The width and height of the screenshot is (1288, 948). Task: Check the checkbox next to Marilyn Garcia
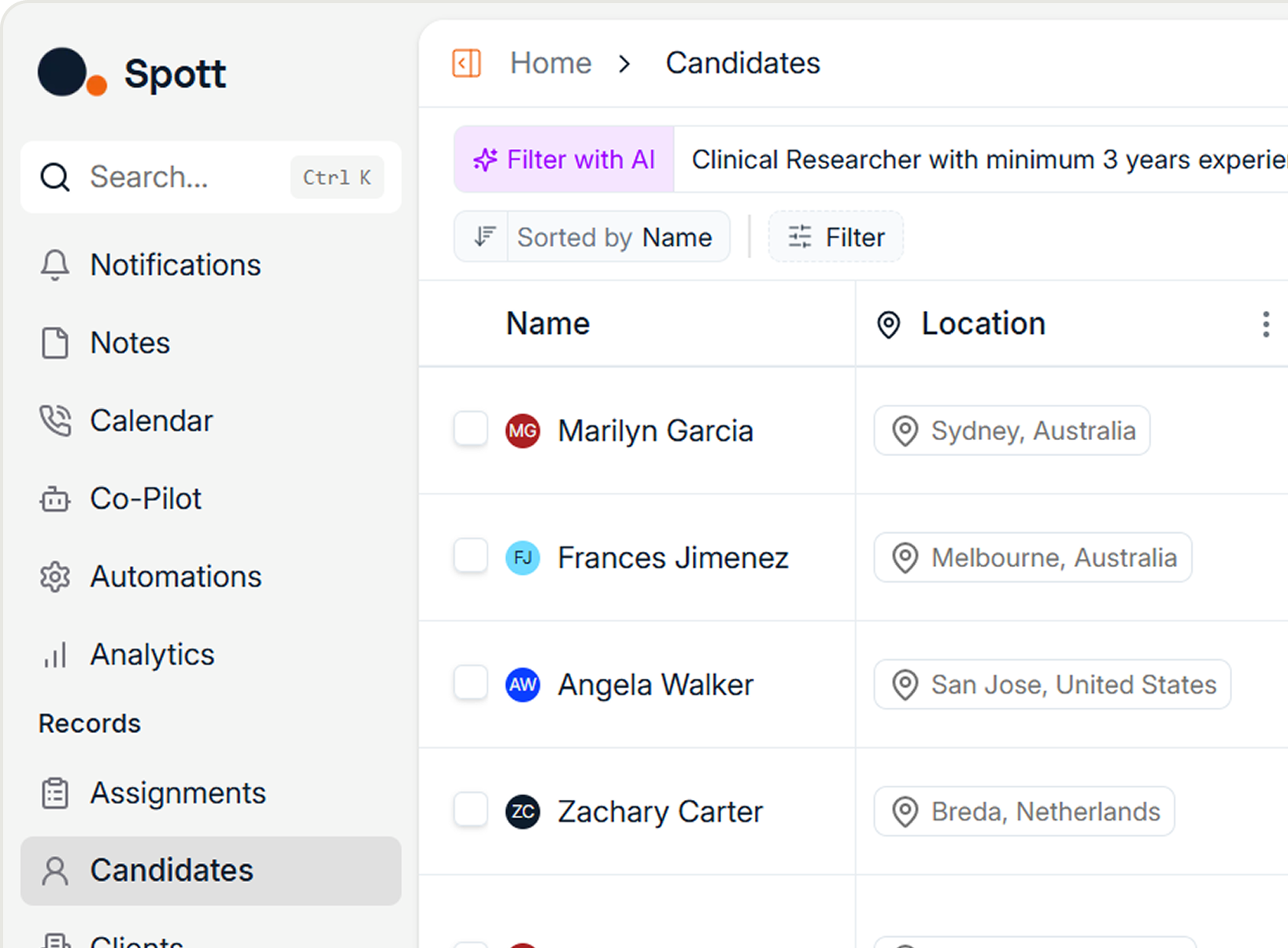tap(470, 429)
